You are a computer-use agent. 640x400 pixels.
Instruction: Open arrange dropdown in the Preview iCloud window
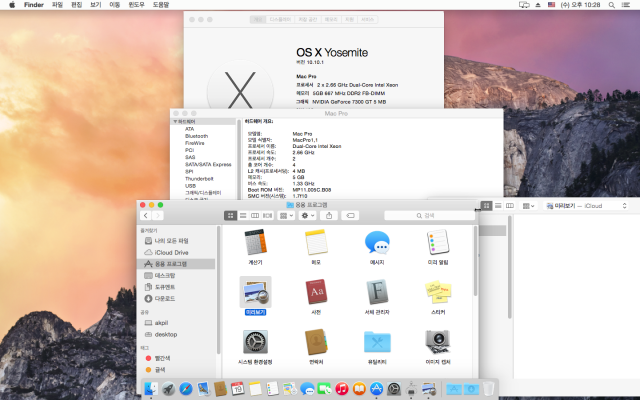(529, 206)
